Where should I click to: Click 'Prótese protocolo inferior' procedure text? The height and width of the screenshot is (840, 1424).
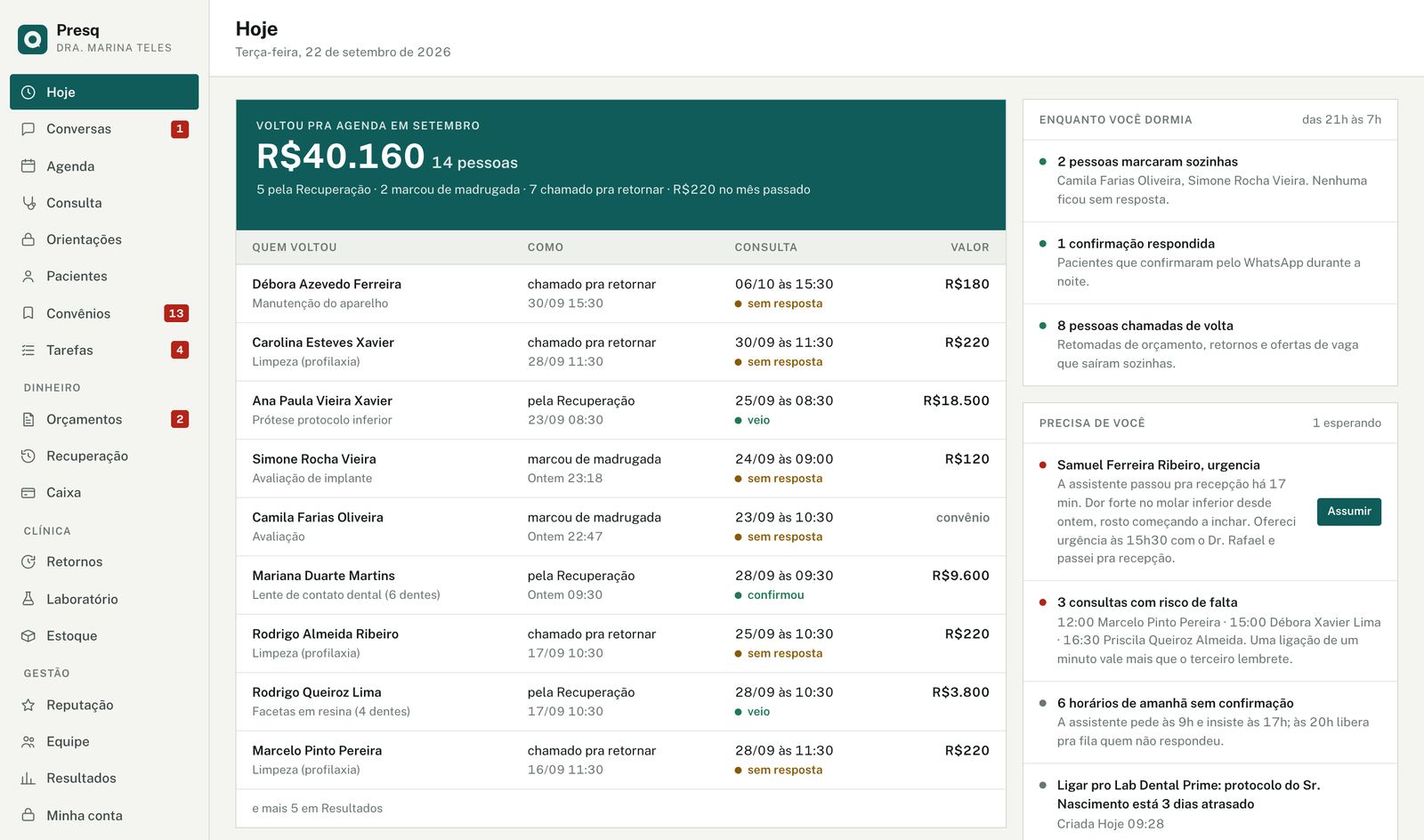point(322,420)
